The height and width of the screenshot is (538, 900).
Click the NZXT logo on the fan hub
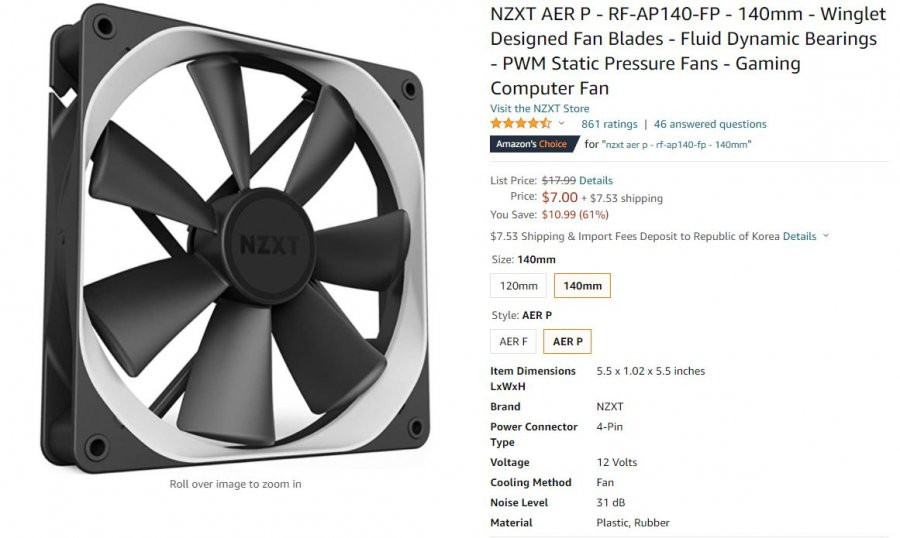point(269,245)
